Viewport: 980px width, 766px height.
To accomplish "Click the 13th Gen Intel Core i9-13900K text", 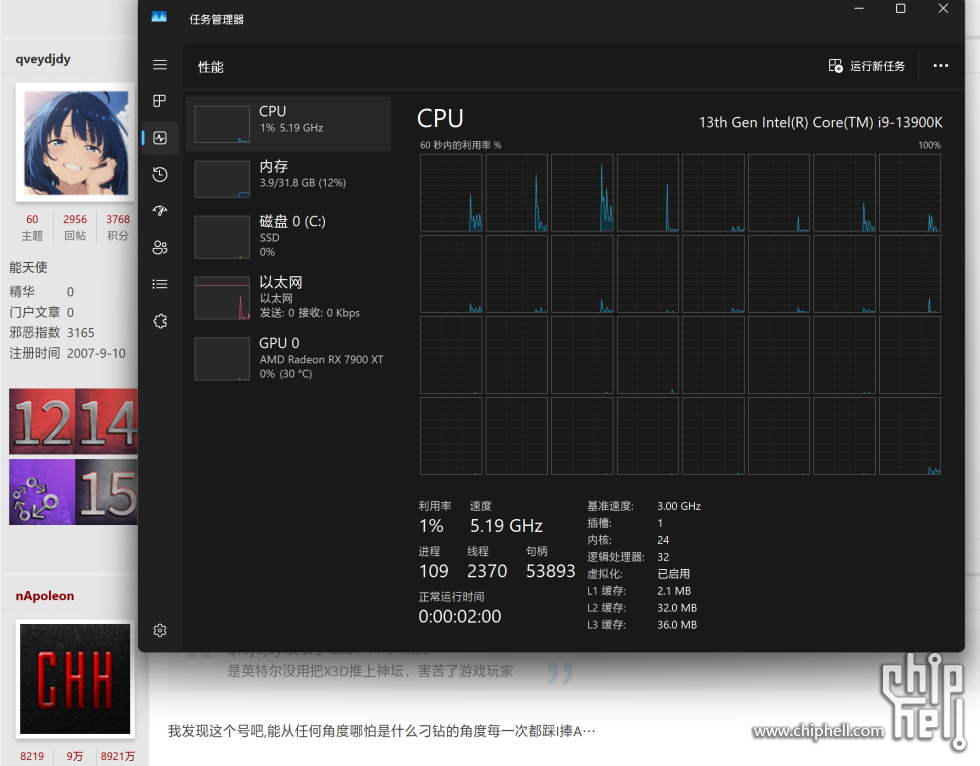I will (x=821, y=122).
